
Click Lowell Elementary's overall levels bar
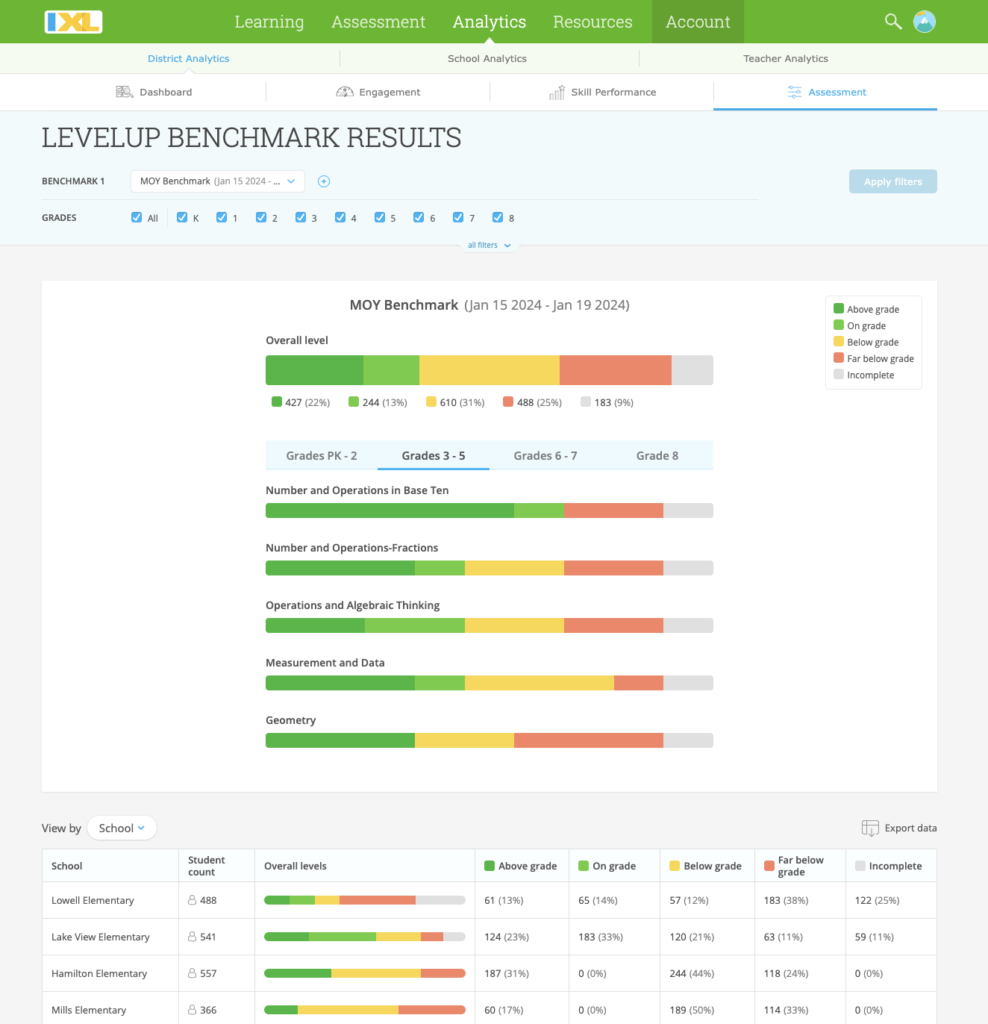364,900
